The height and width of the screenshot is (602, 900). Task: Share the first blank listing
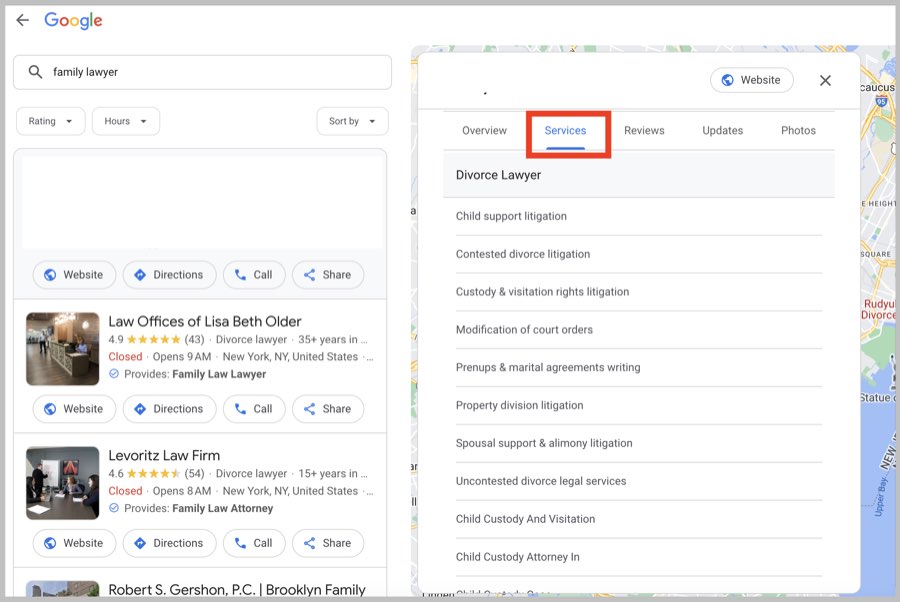pos(328,275)
